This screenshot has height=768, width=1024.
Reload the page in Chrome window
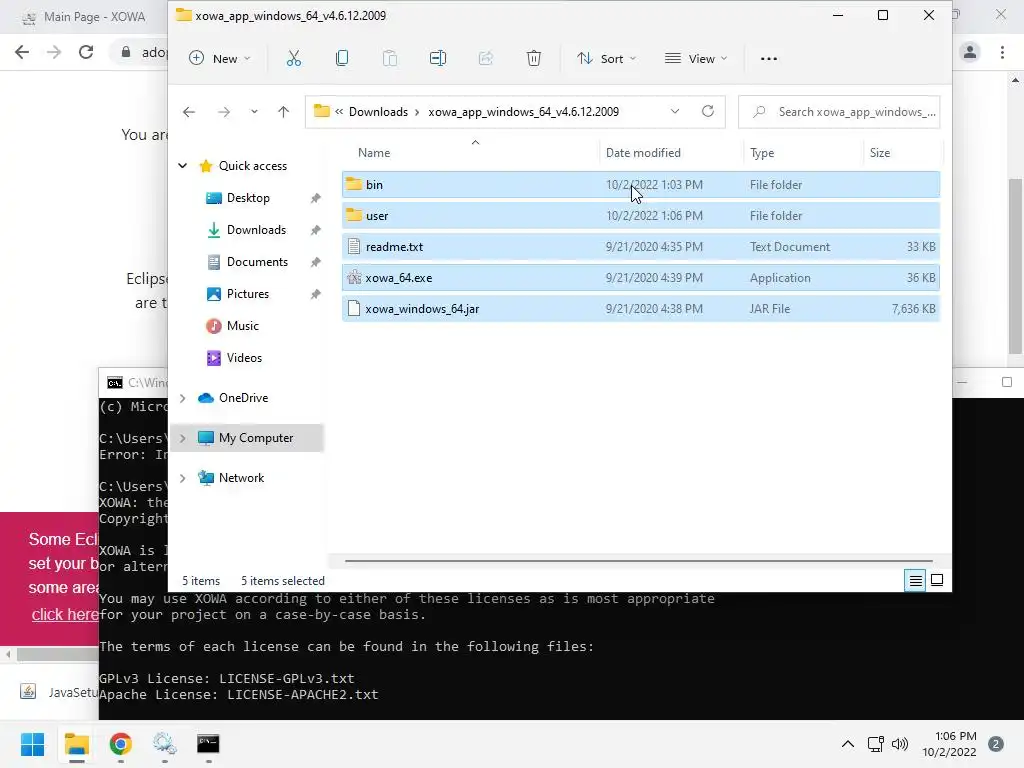click(86, 52)
